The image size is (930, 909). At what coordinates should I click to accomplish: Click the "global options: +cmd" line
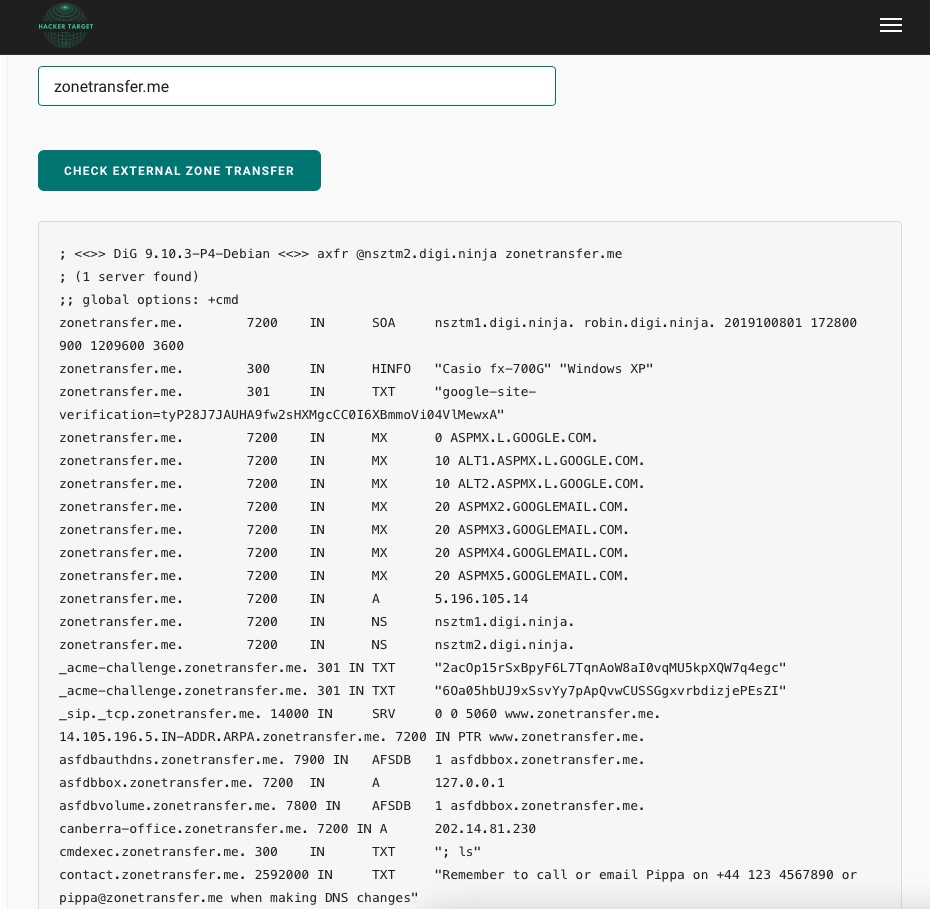149,300
